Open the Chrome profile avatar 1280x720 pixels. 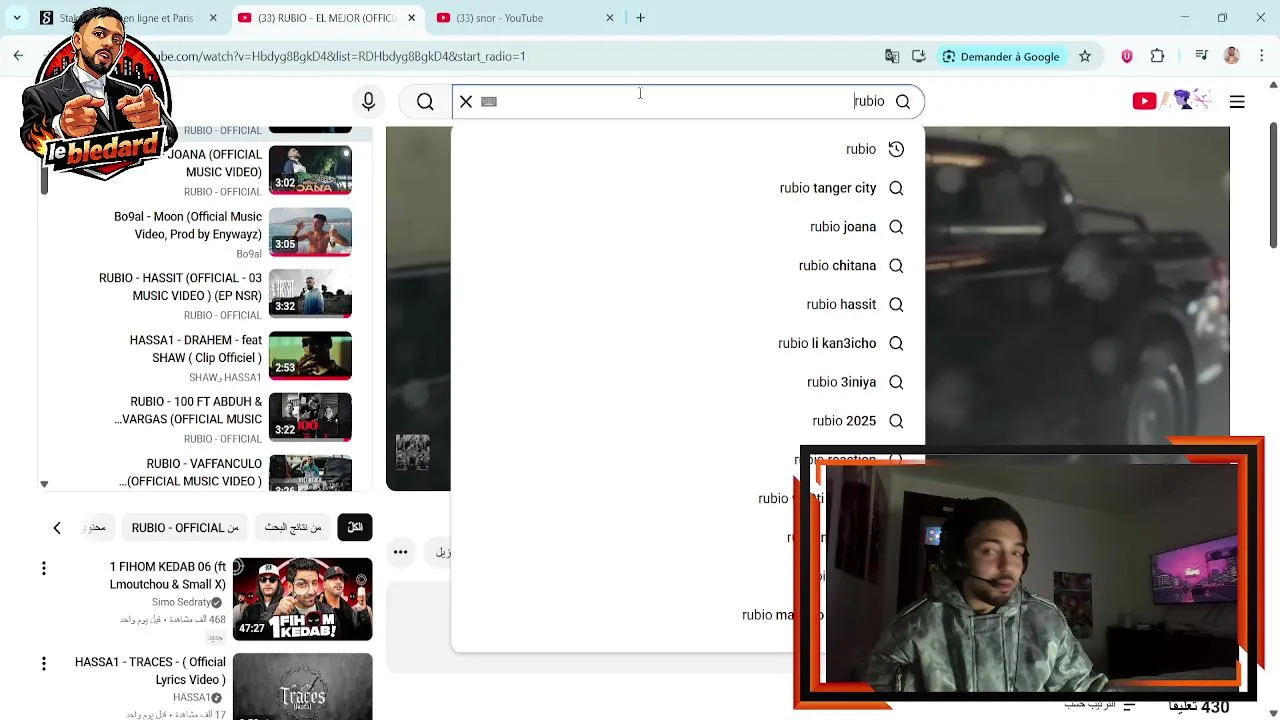pos(1232,56)
